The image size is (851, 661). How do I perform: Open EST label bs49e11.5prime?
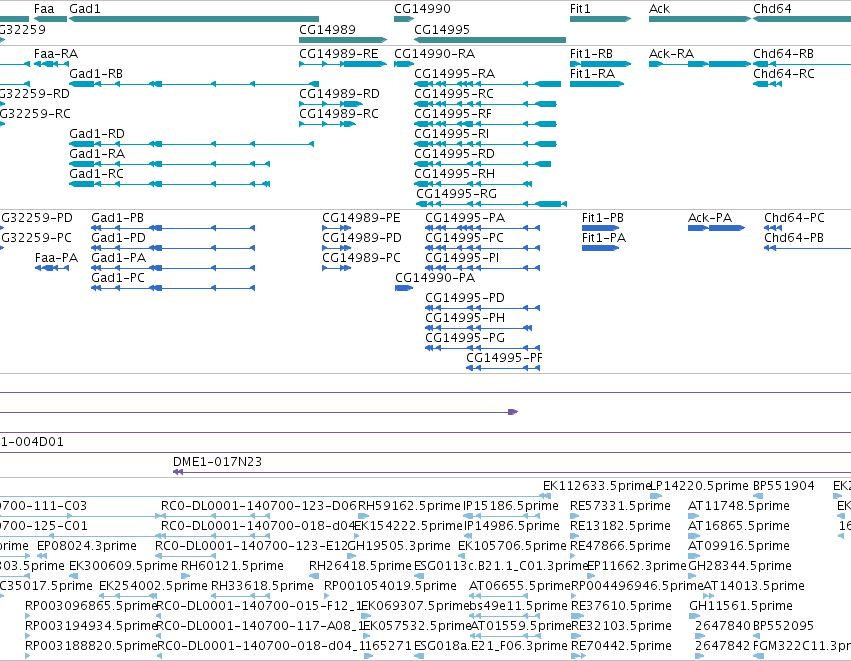click(x=518, y=606)
